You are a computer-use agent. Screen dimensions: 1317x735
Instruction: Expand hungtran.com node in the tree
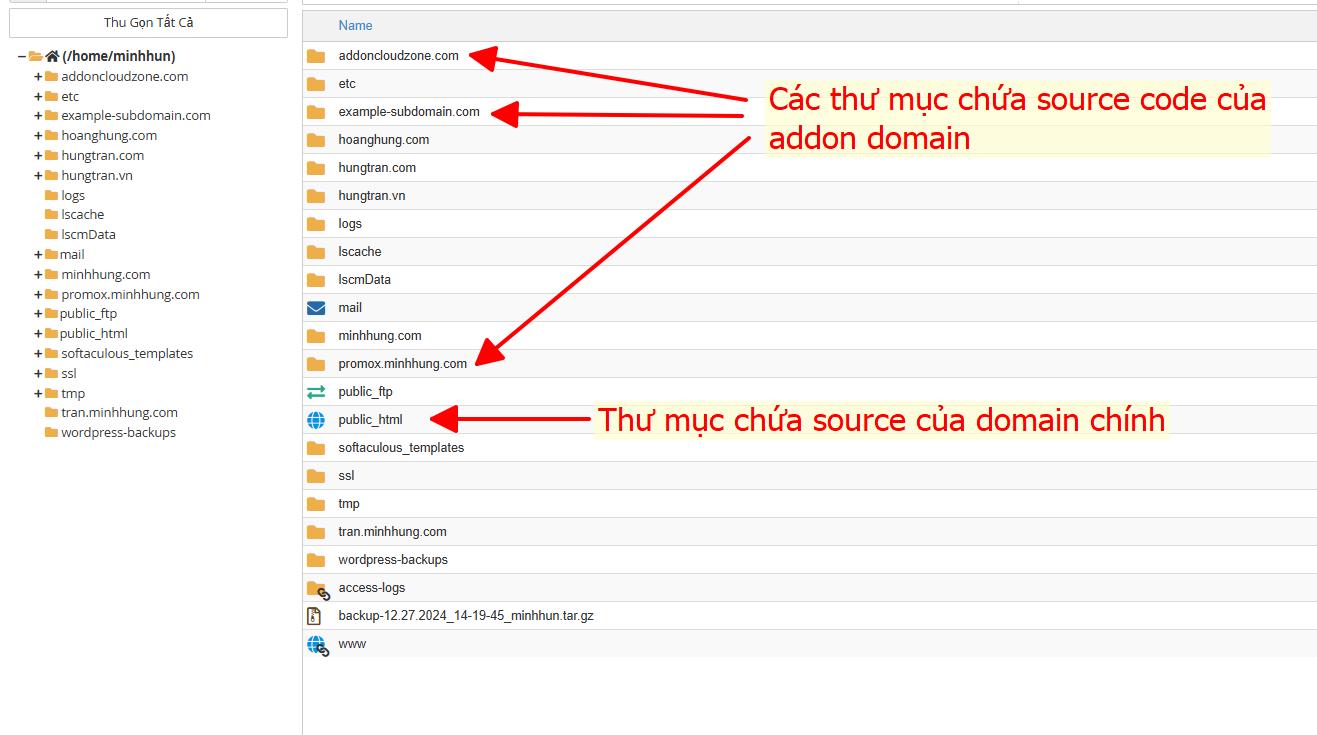click(38, 156)
